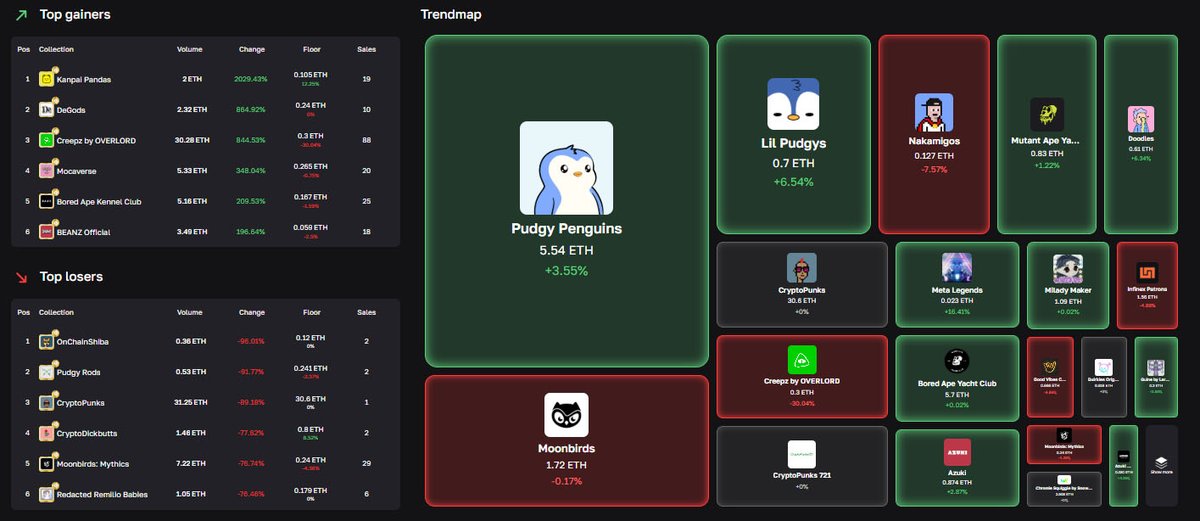Click the DeGods collection icon

tap(46, 110)
